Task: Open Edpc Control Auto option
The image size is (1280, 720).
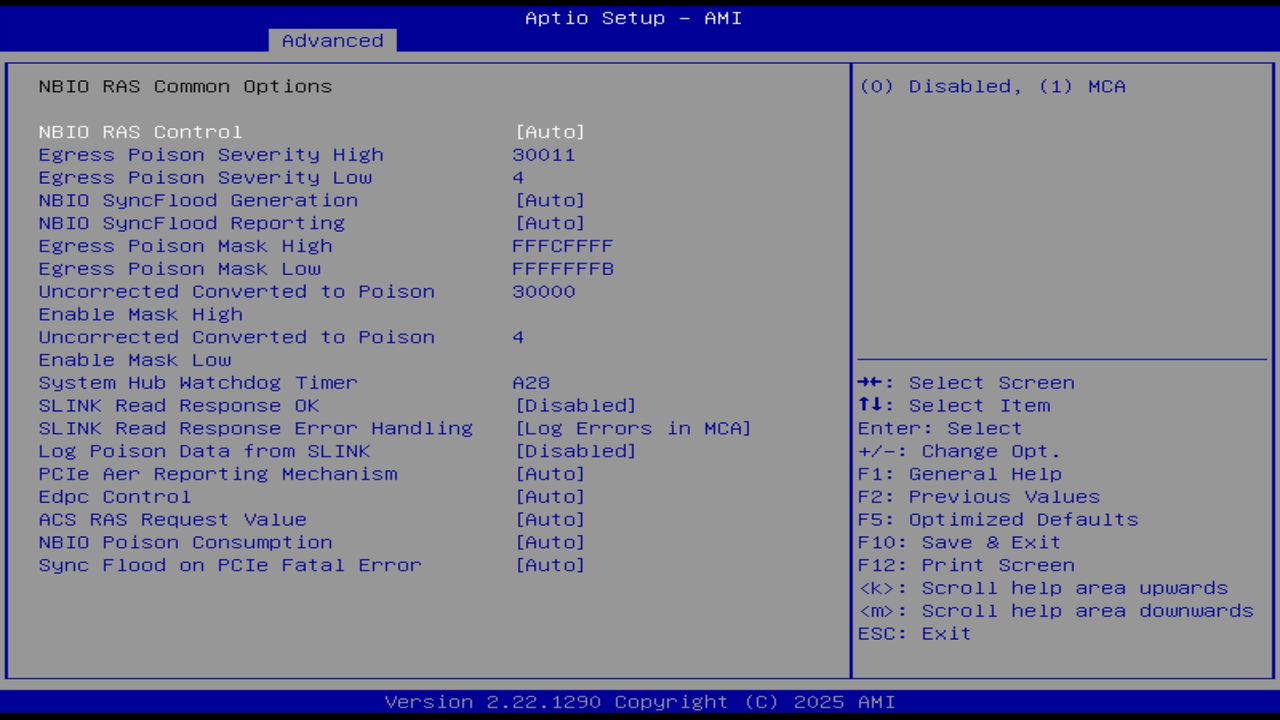Action: coord(550,497)
